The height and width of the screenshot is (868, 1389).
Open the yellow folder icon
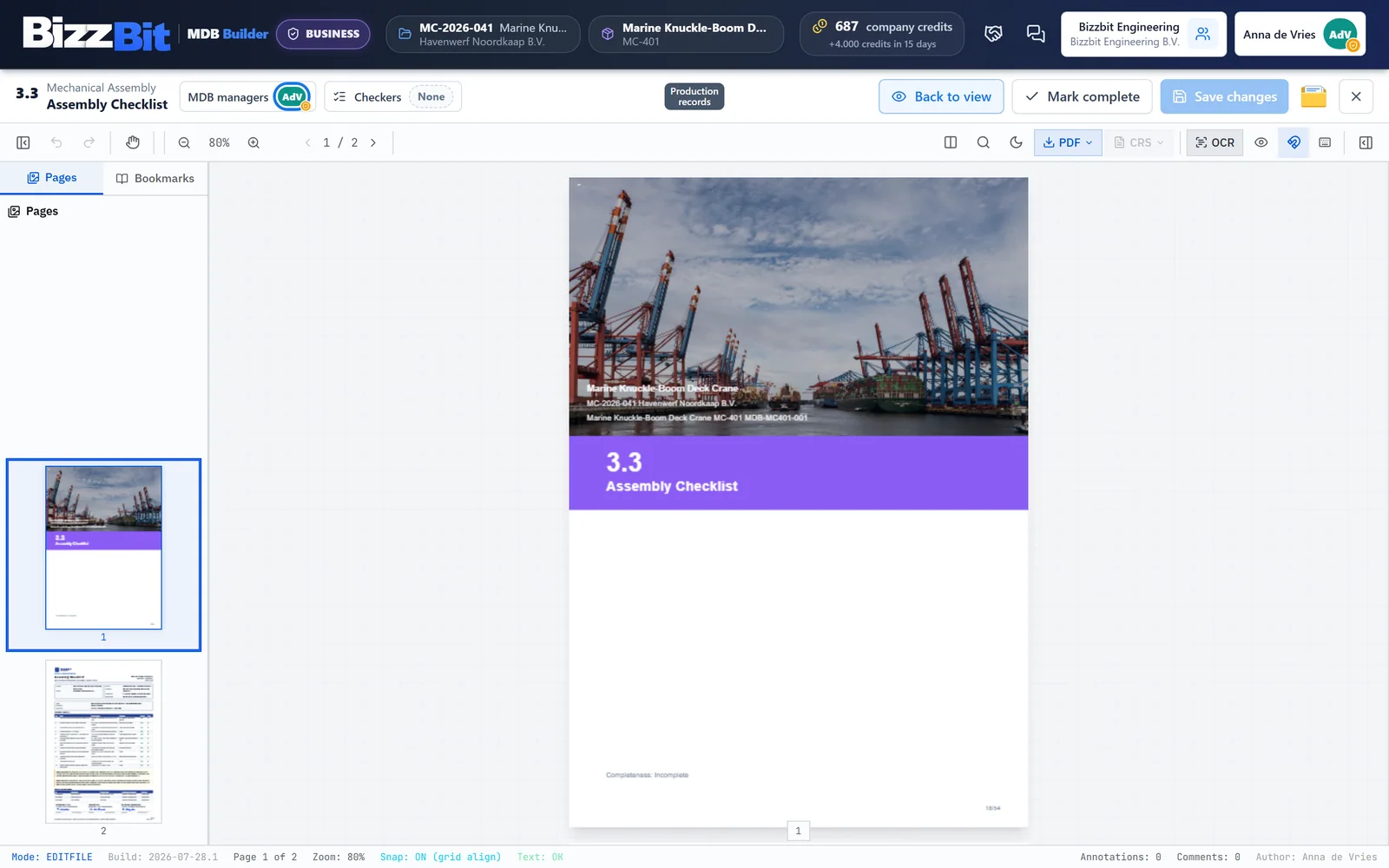(x=1313, y=96)
